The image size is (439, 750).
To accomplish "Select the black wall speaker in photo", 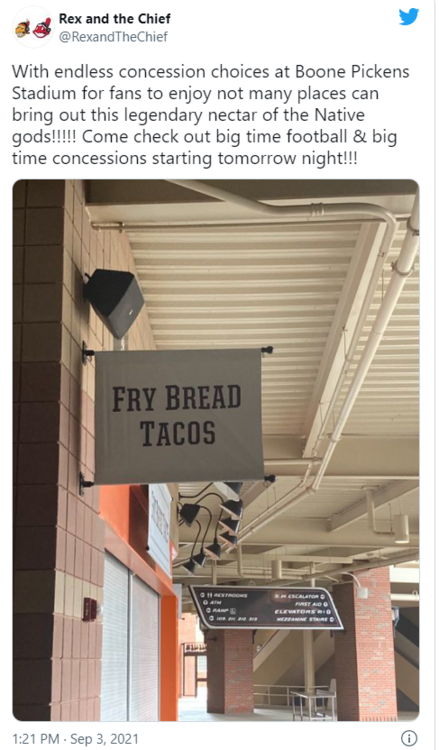I will click(114, 302).
